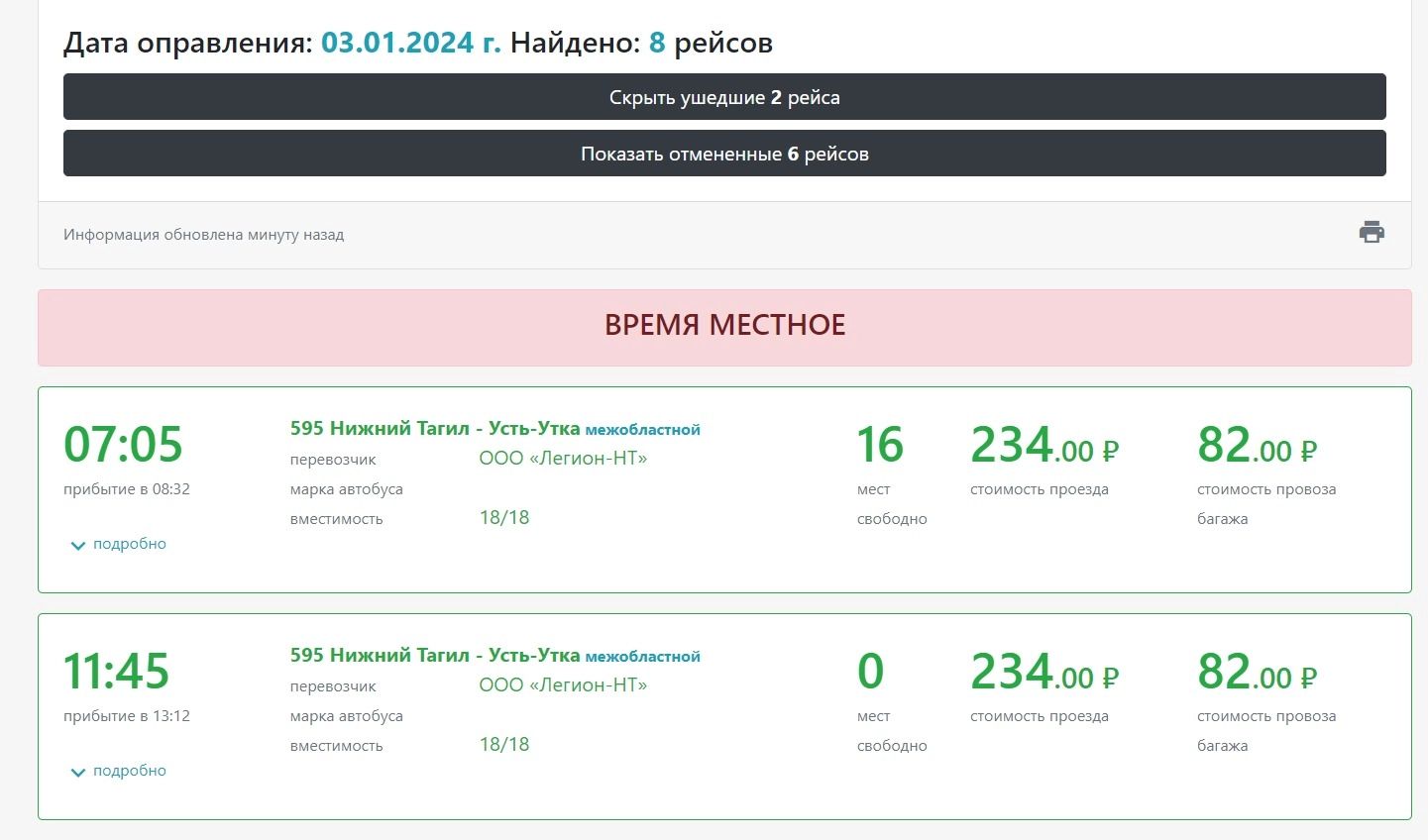The height and width of the screenshot is (840, 1428).
Task: Toggle 'Скрыть ушедшие 2 рейса' bar
Action: (724, 97)
